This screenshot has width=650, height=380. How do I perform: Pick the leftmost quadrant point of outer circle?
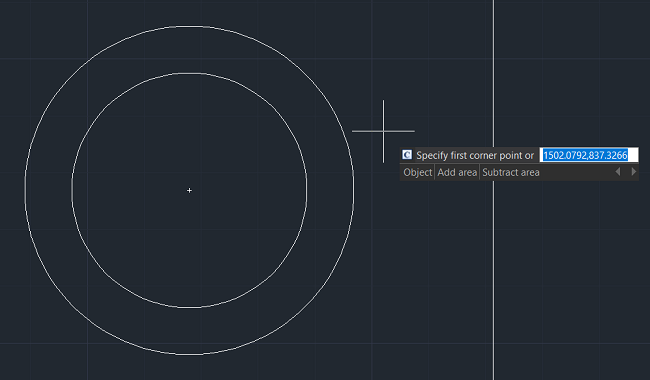(x=25, y=190)
